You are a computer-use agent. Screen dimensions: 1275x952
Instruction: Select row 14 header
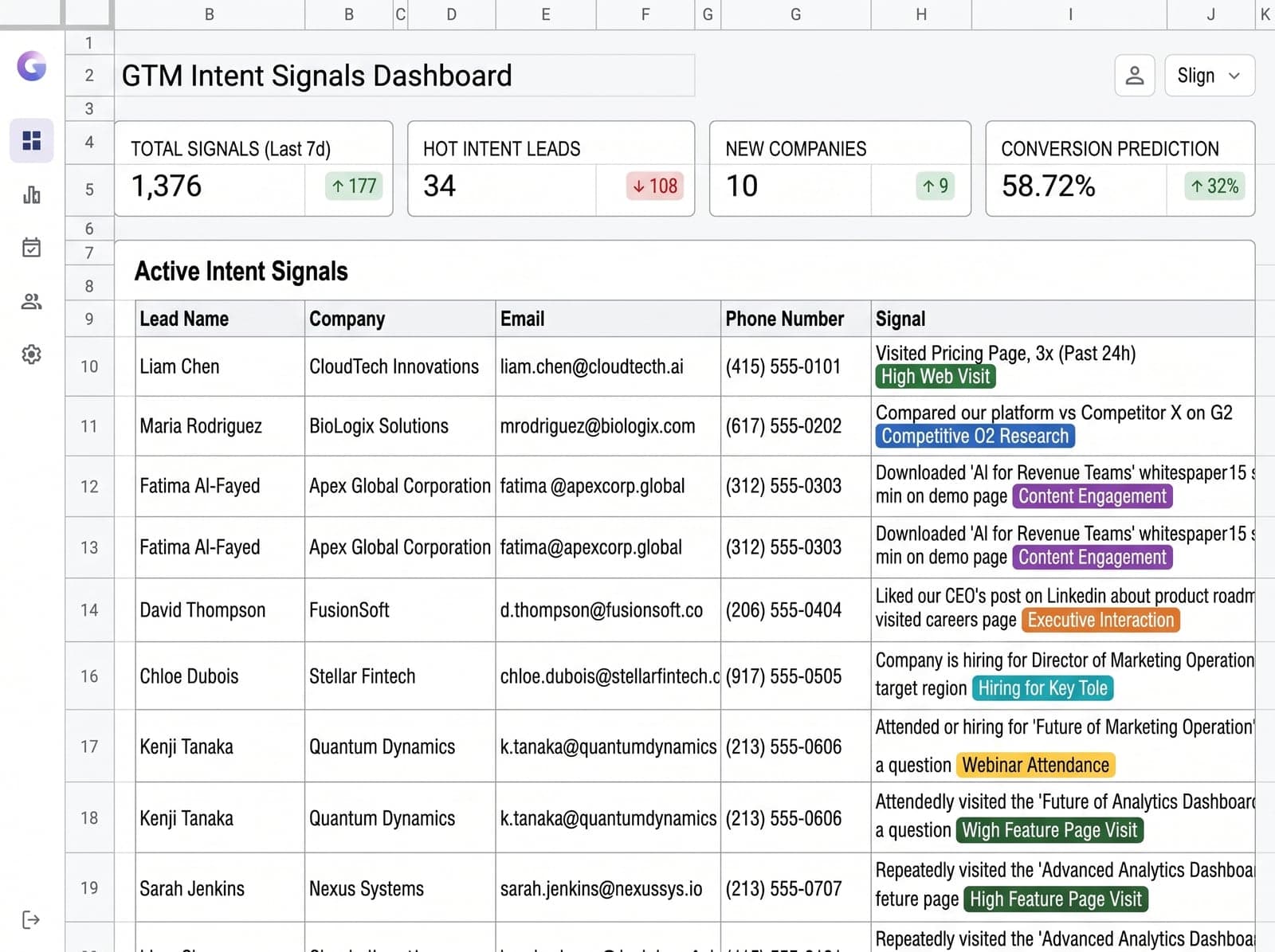[89, 610]
